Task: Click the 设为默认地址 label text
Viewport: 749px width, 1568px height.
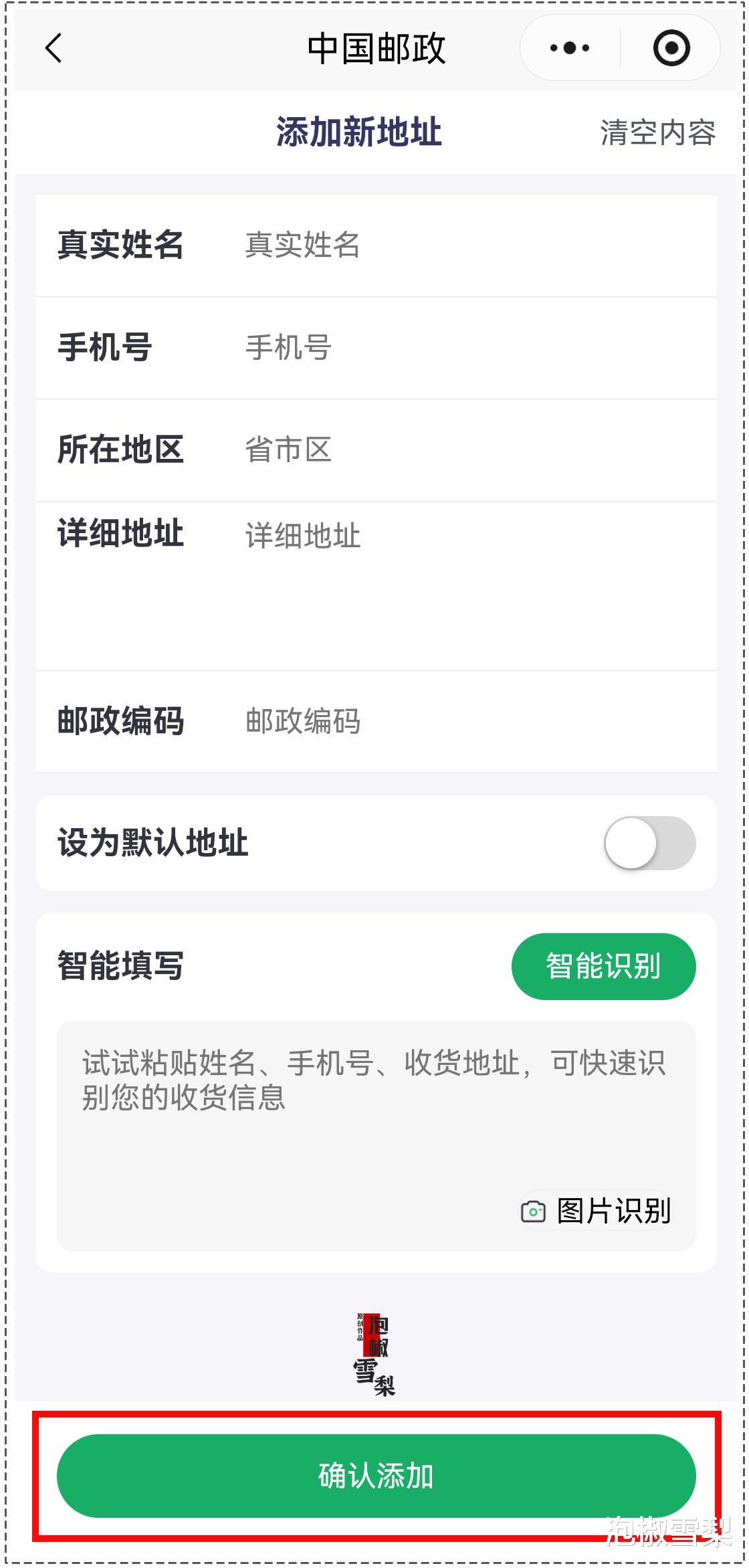Action: tap(152, 843)
